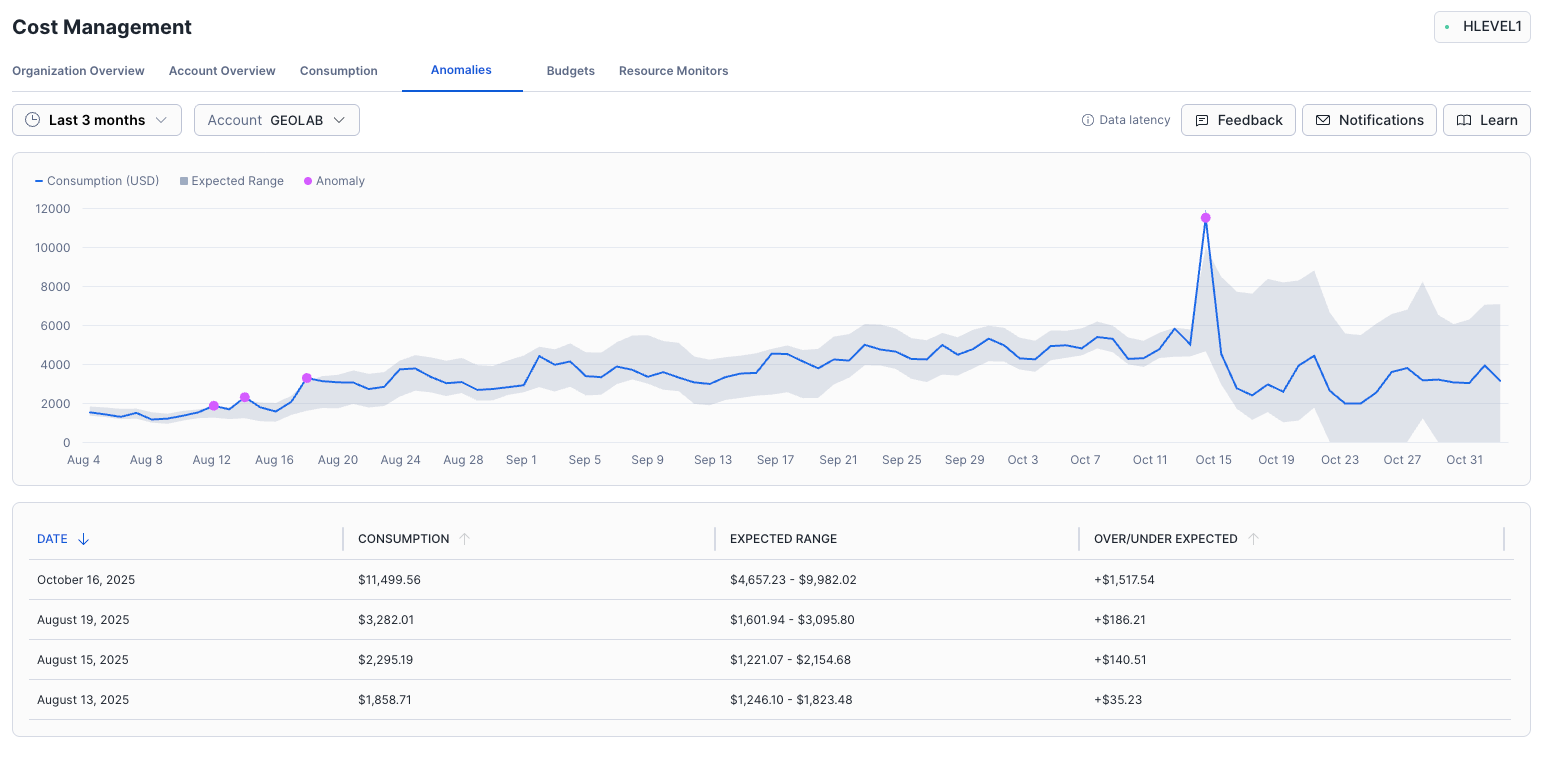Click the Feedback speech-bubble icon
The image size is (1547, 758).
coord(1203,119)
